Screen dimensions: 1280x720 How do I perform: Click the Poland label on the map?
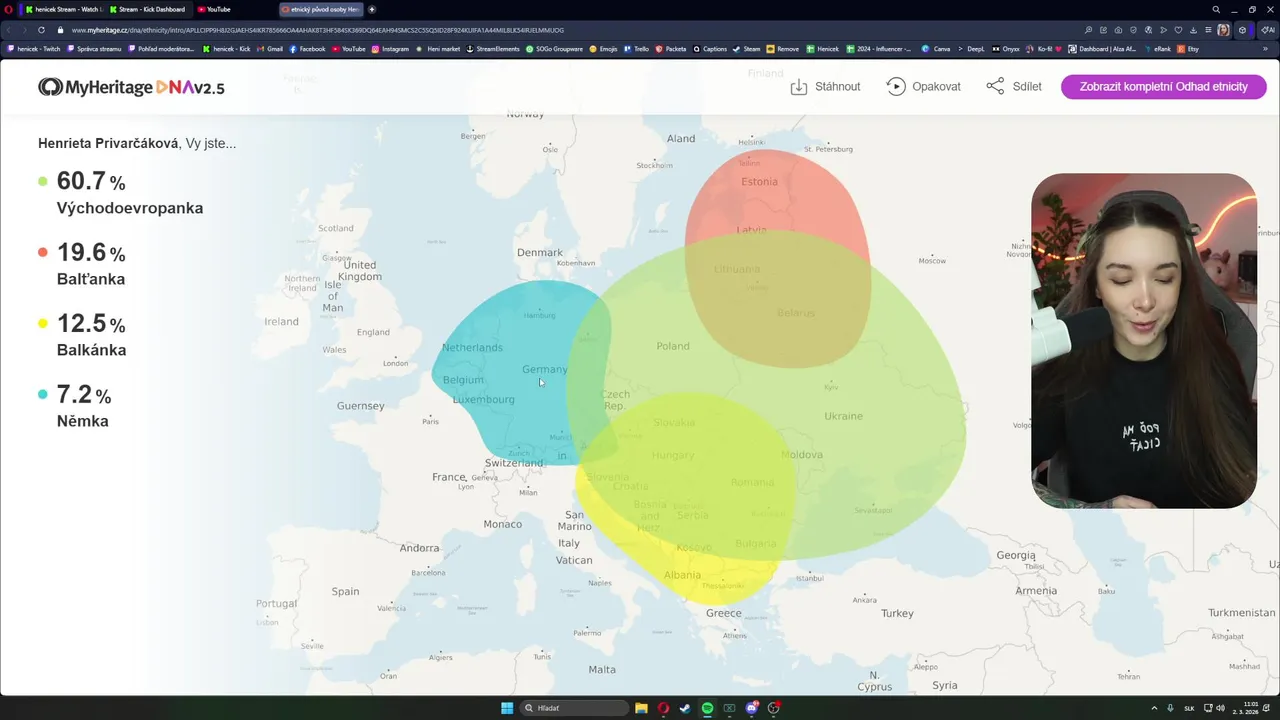pos(673,346)
